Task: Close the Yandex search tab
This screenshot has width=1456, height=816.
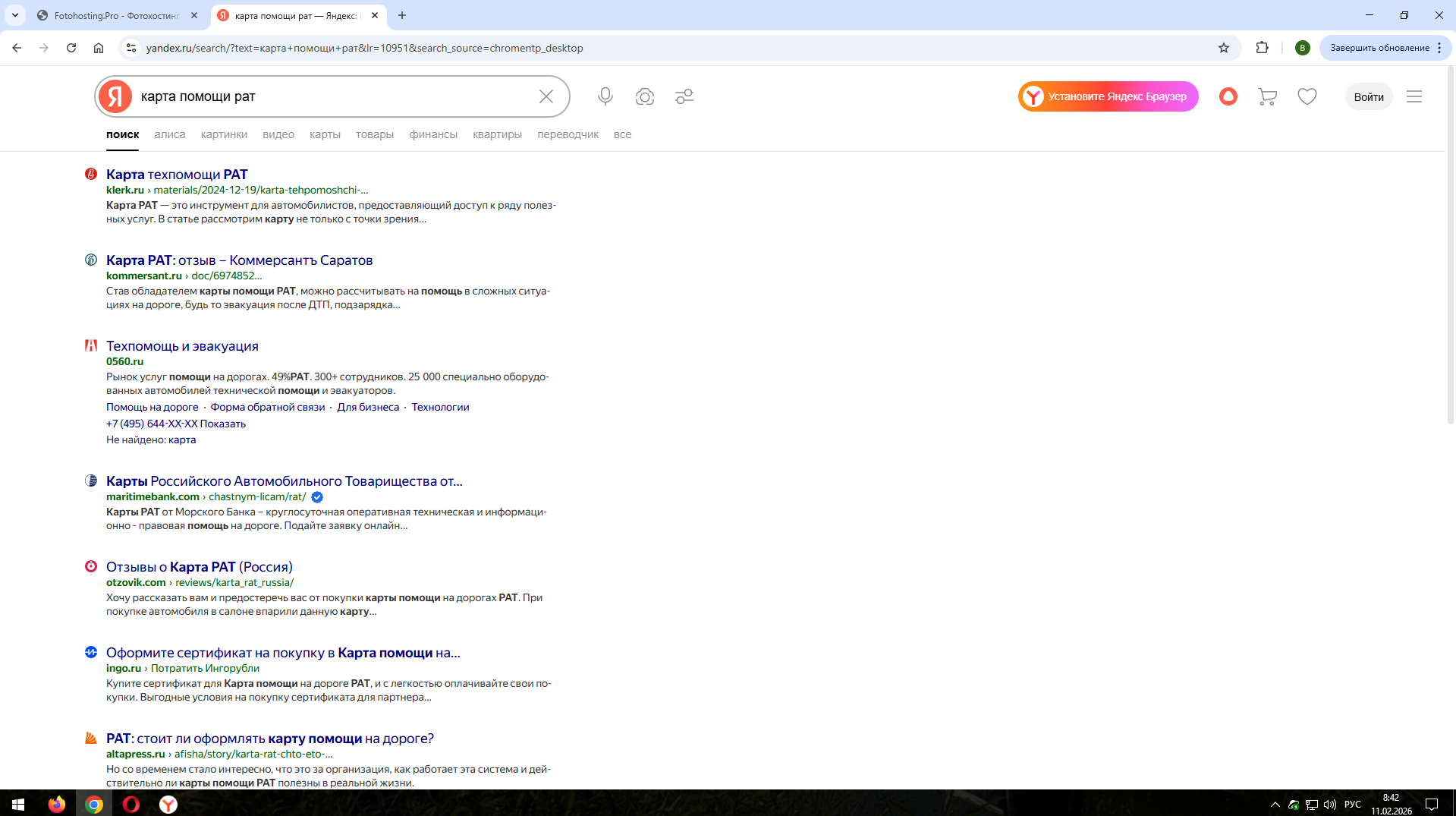Action: [375, 15]
